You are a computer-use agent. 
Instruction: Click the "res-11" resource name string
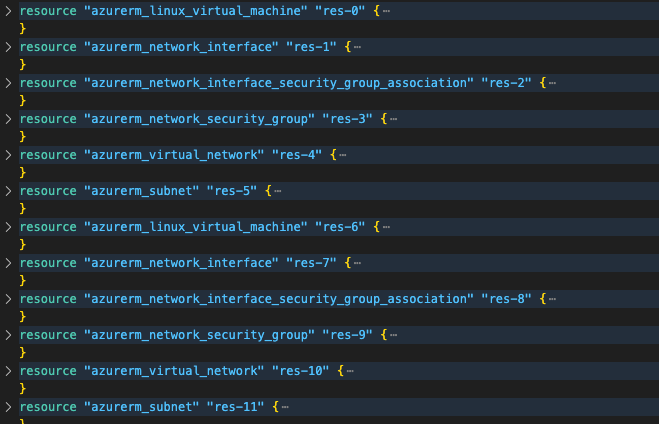click(235, 407)
